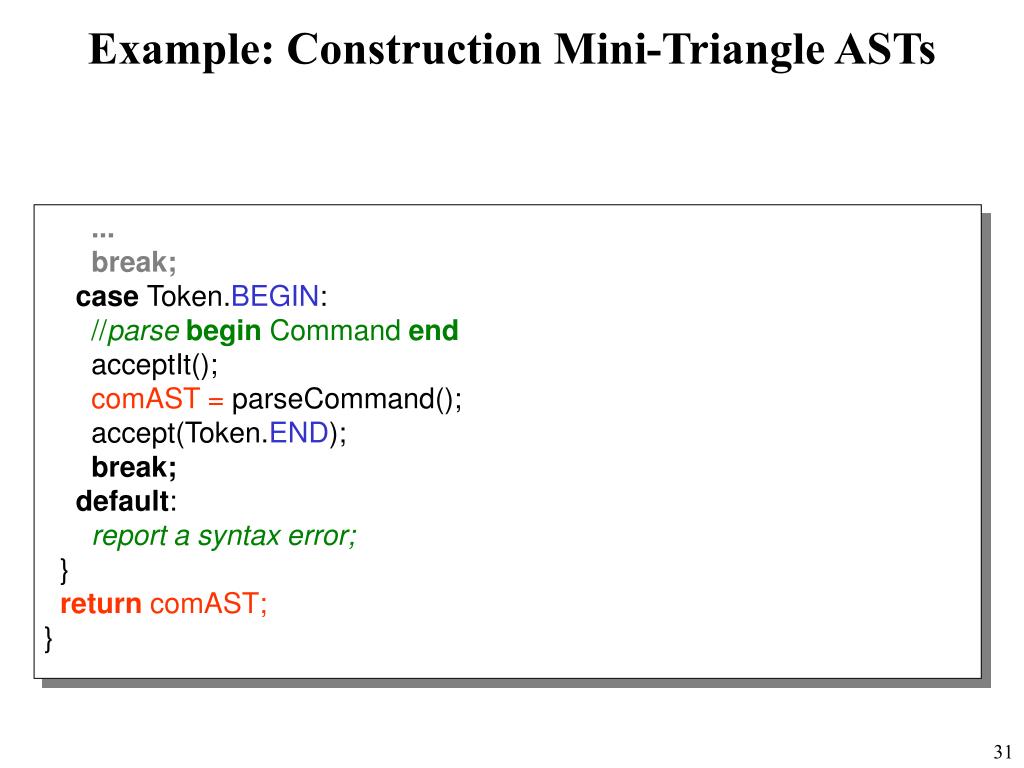Click the red comAST assignment variable

pyautogui.click(x=145, y=399)
